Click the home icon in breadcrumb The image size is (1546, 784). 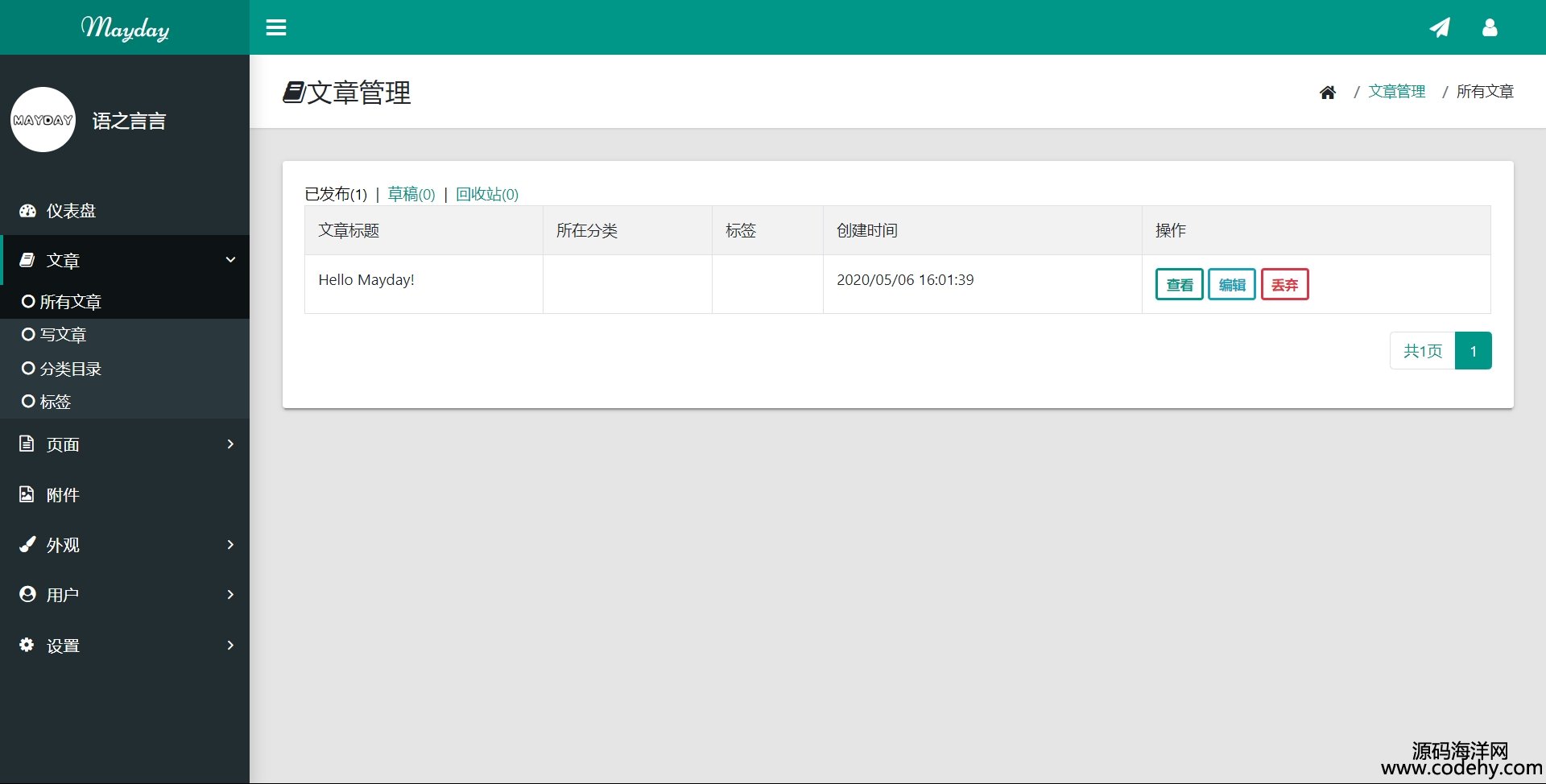[x=1328, y=93]
